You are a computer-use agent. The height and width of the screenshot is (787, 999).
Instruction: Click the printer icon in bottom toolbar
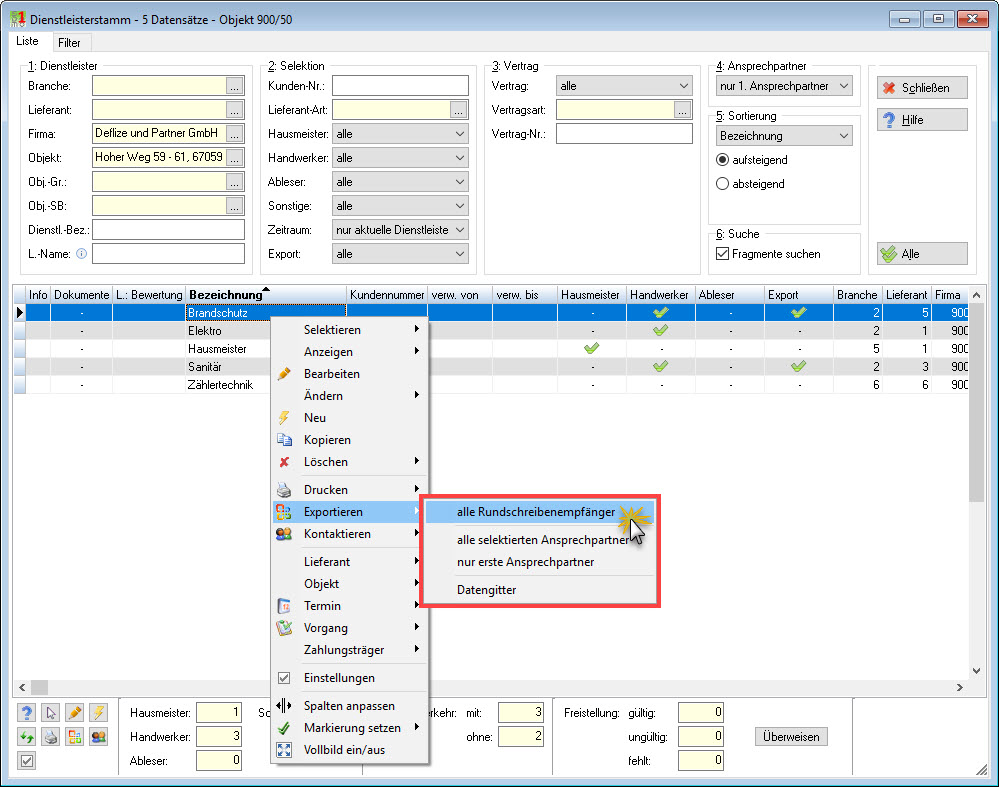(51, 737)
